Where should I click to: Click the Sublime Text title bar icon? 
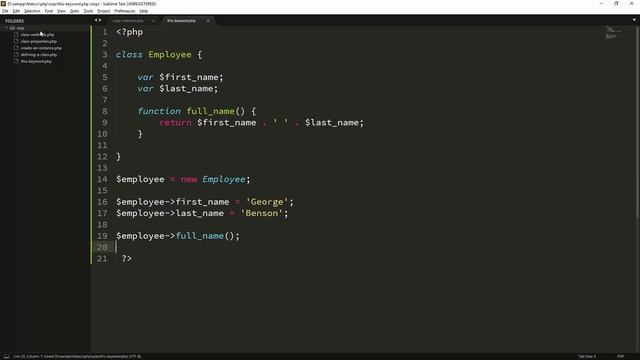[x=3, y=4]
